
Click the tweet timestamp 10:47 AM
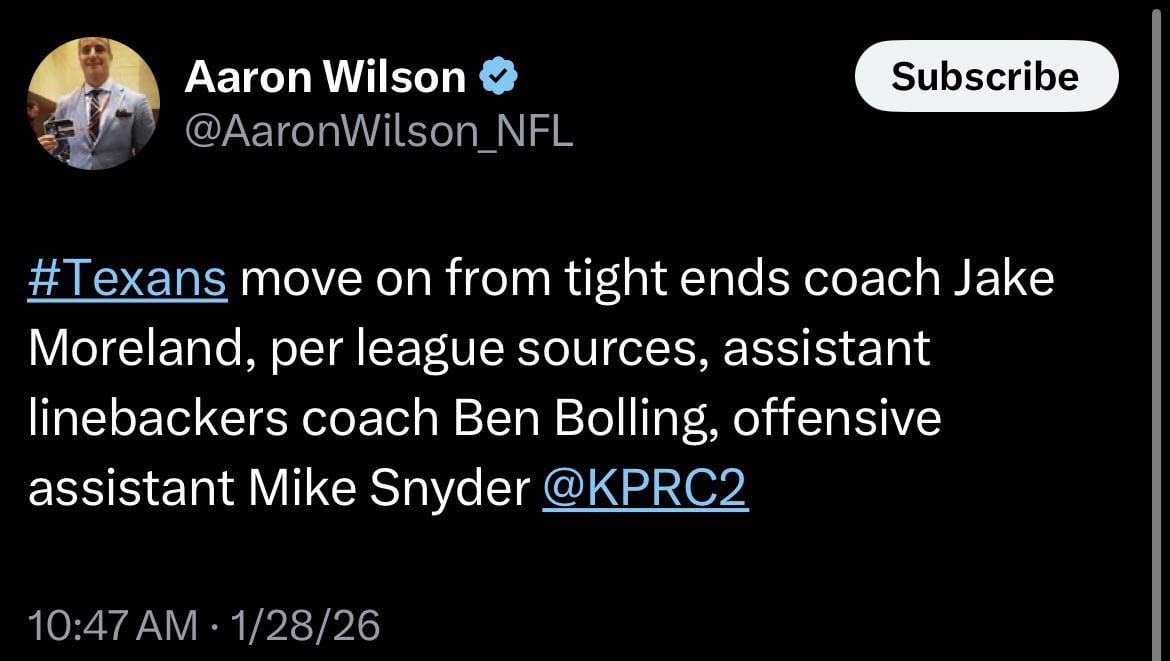point(112,624)
